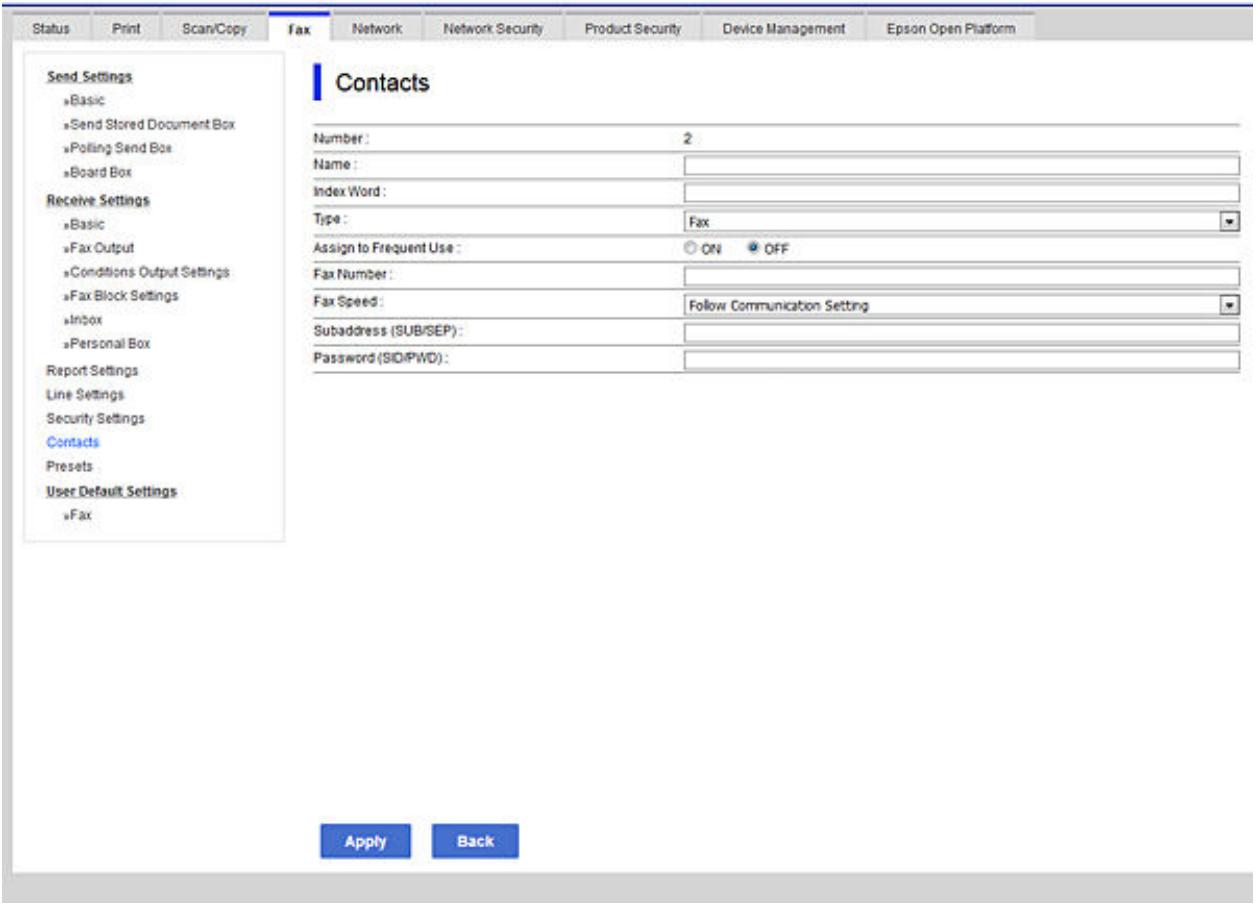This screenshot has height=906, width=1257.
Task: Focus the Subaddress (SUB/SEP) field
Action: point(962,332)
